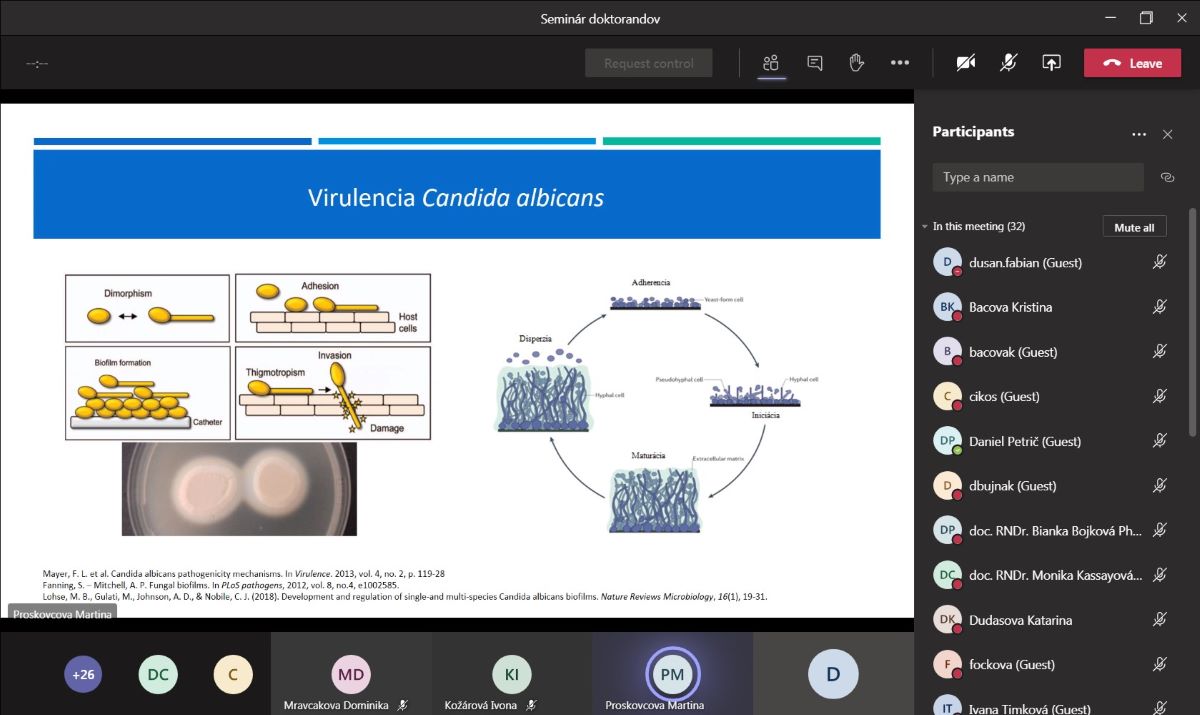
Task: Open the show participants icon
Action: 770,63
